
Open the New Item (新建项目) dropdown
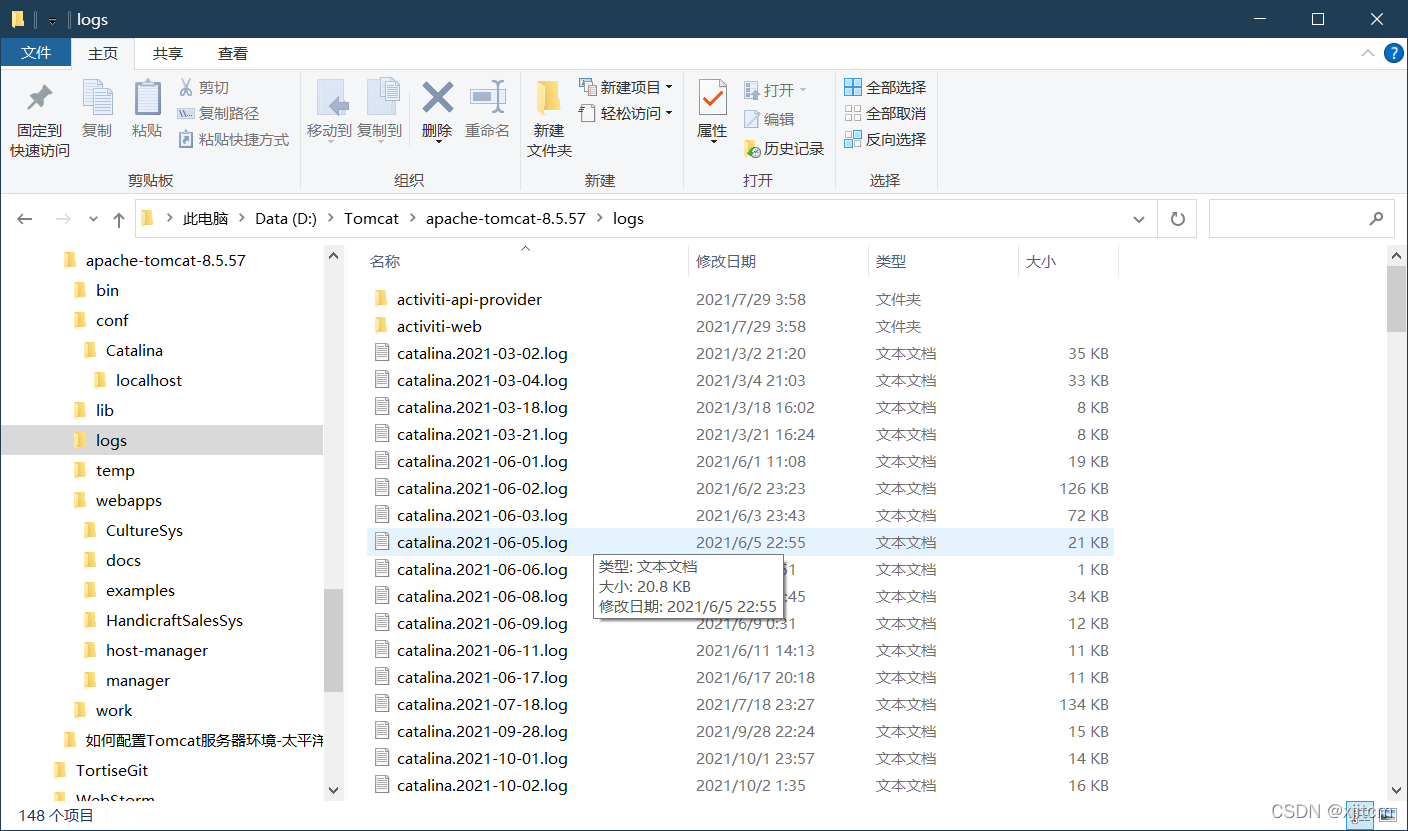tap(626, 88)
